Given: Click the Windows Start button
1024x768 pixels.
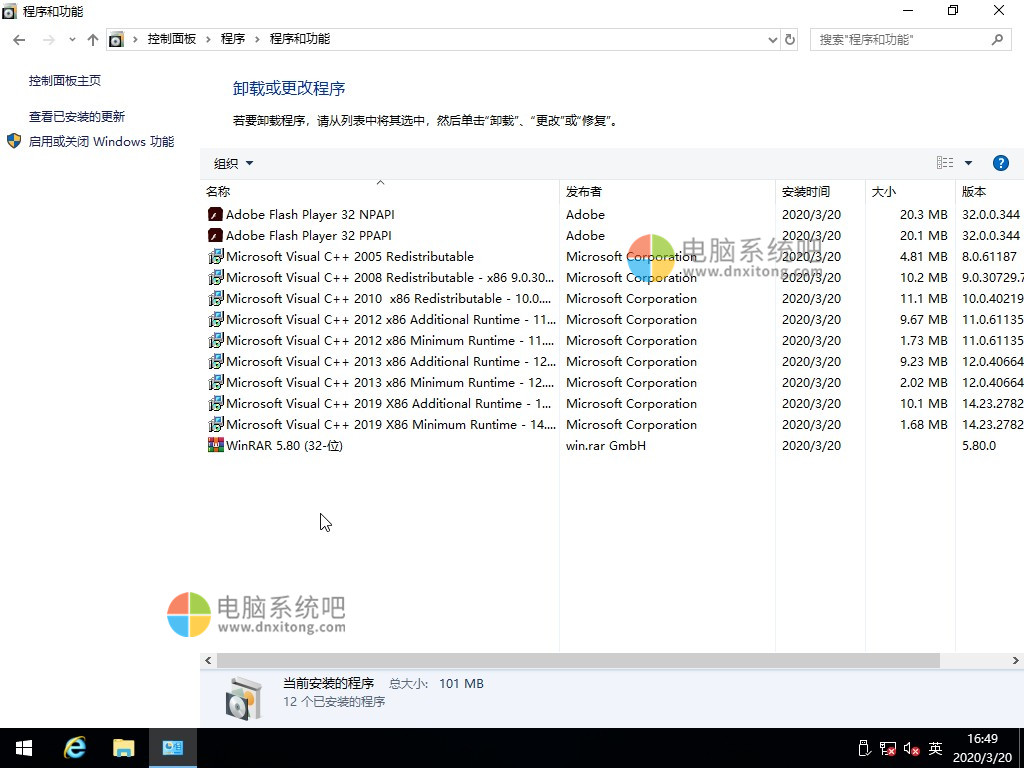Looking at the screenshot, I should click(x=24, y=747).
